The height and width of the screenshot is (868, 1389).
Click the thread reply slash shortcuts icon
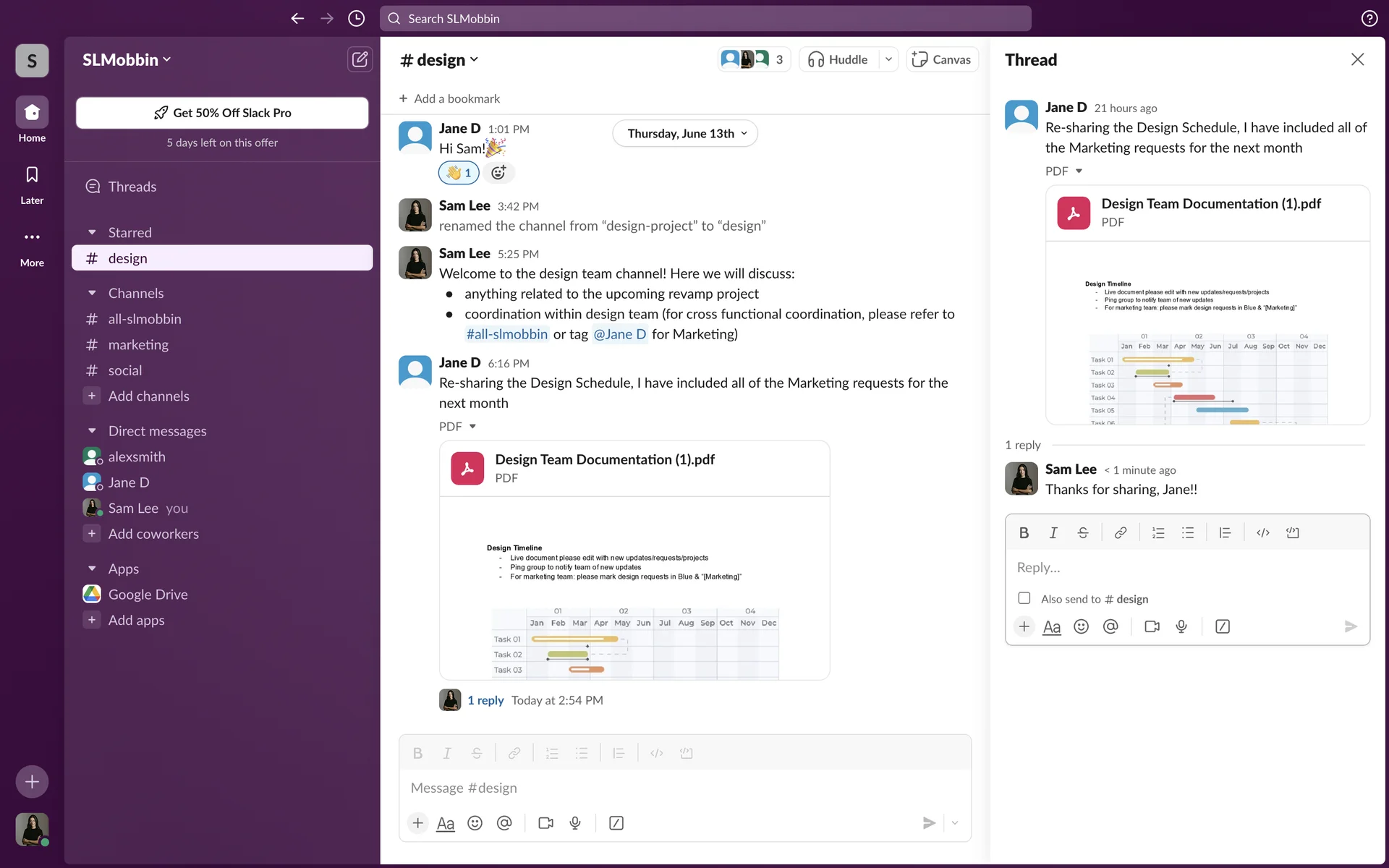point(1223,626)
